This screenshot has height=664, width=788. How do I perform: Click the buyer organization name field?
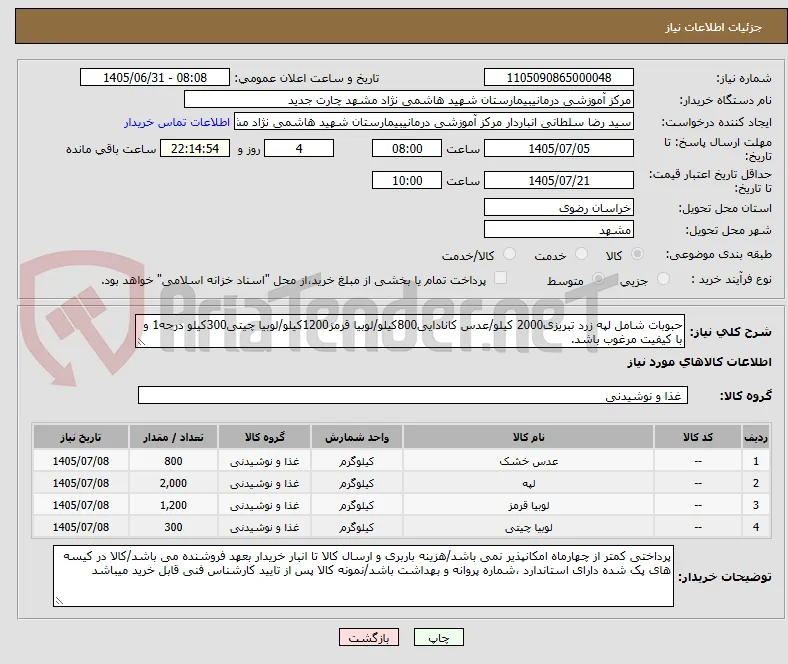(x=409, y=100)
